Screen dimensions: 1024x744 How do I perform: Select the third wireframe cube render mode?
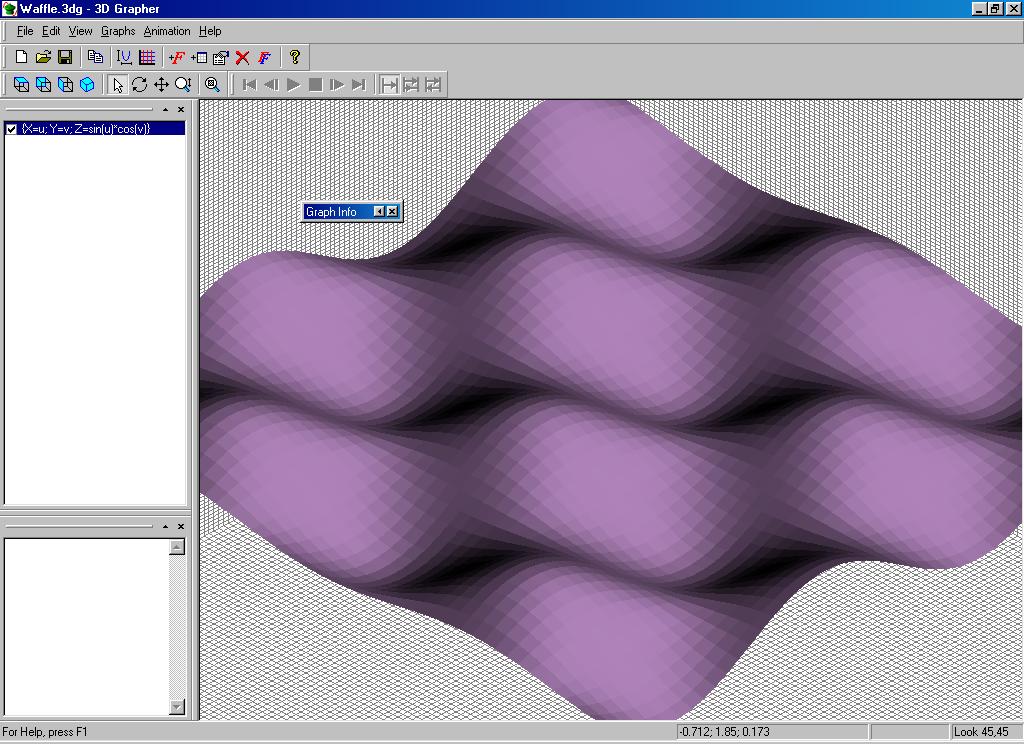point(65,84)
